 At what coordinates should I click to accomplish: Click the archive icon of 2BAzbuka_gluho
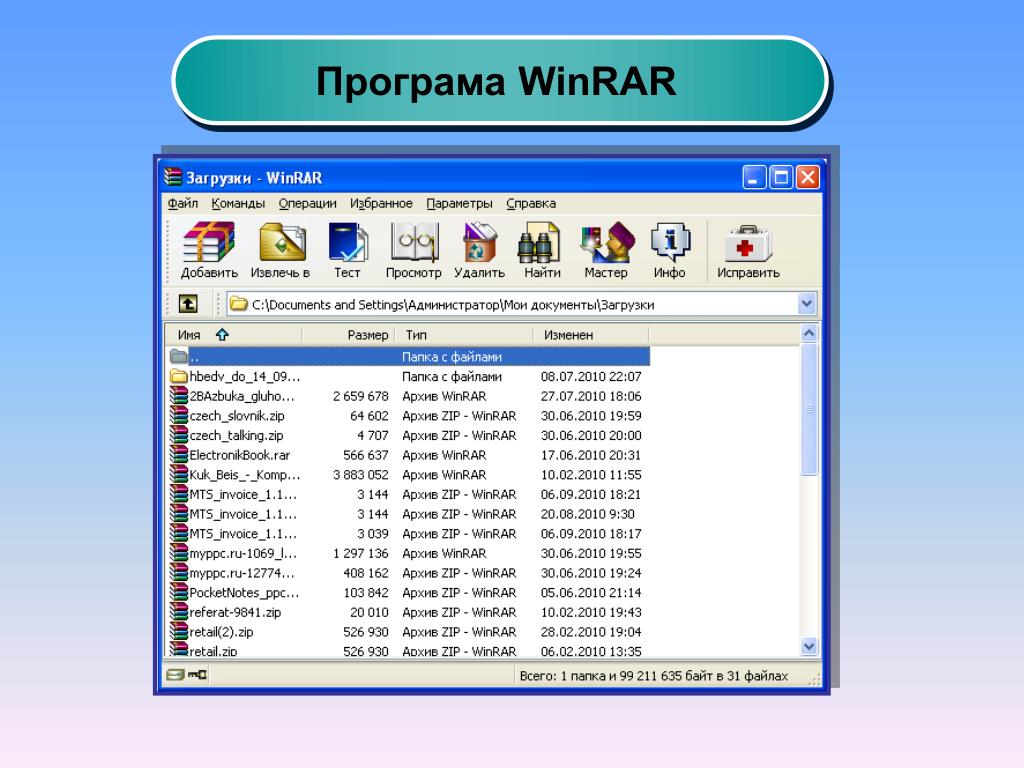(x=178, y=396)
